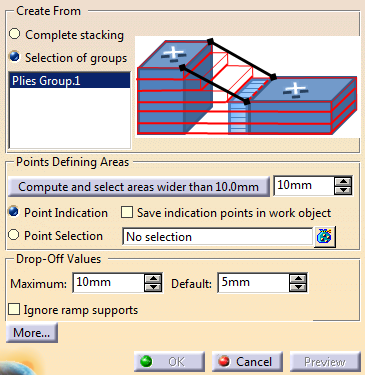Select the Selection of groups option
Image resolution: width=365 pixels, height=375 pixels.
(15, 56)
